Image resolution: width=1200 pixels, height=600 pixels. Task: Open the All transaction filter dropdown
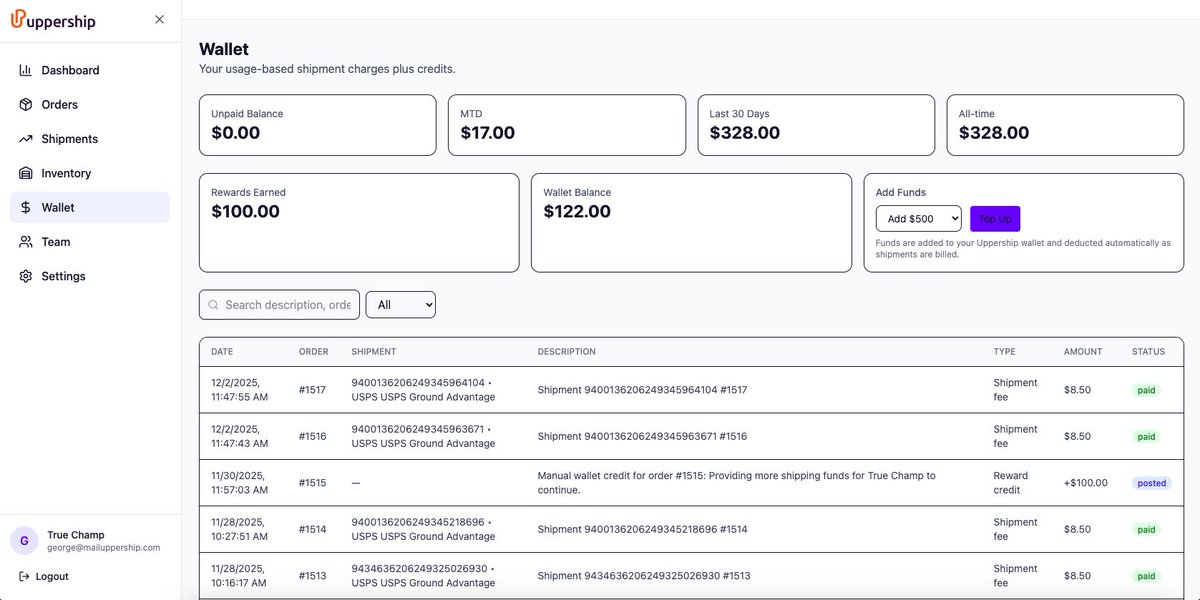coord(401,305)
